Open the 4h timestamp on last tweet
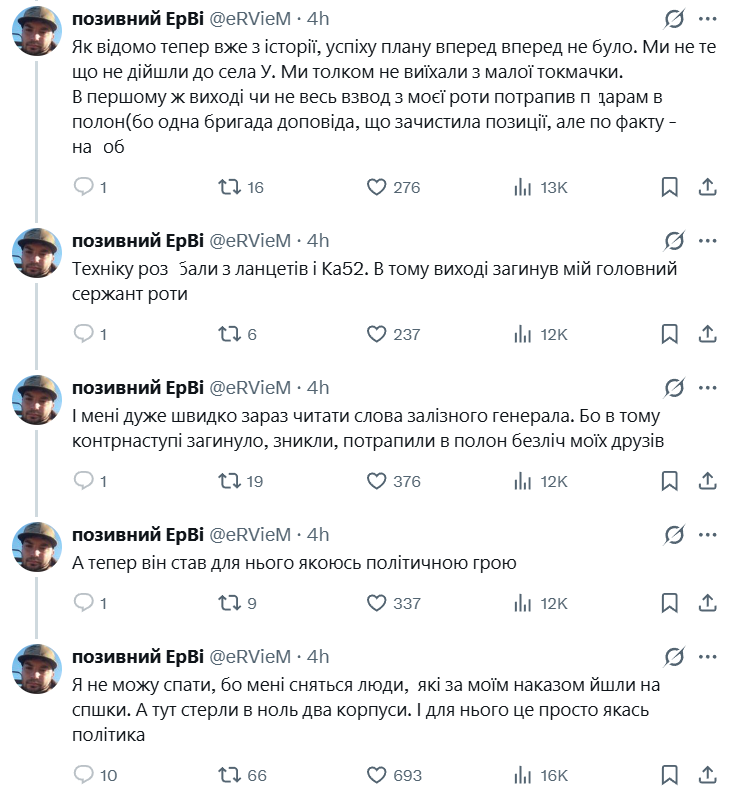737x791 pixels. tap(317, 656)
